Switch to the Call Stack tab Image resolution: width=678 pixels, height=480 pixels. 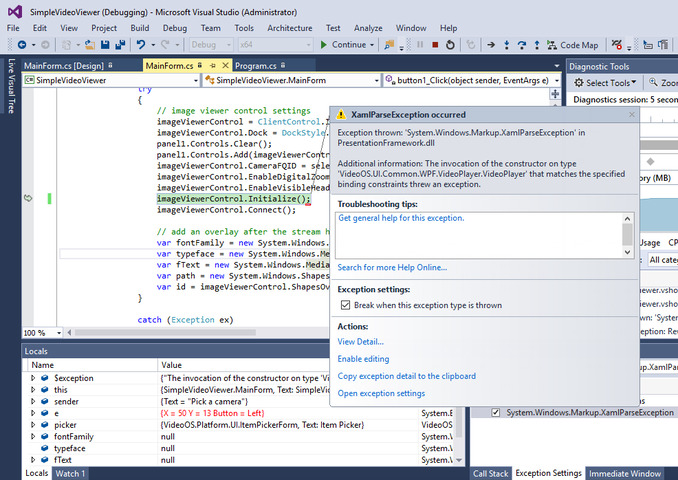[490, 473]
